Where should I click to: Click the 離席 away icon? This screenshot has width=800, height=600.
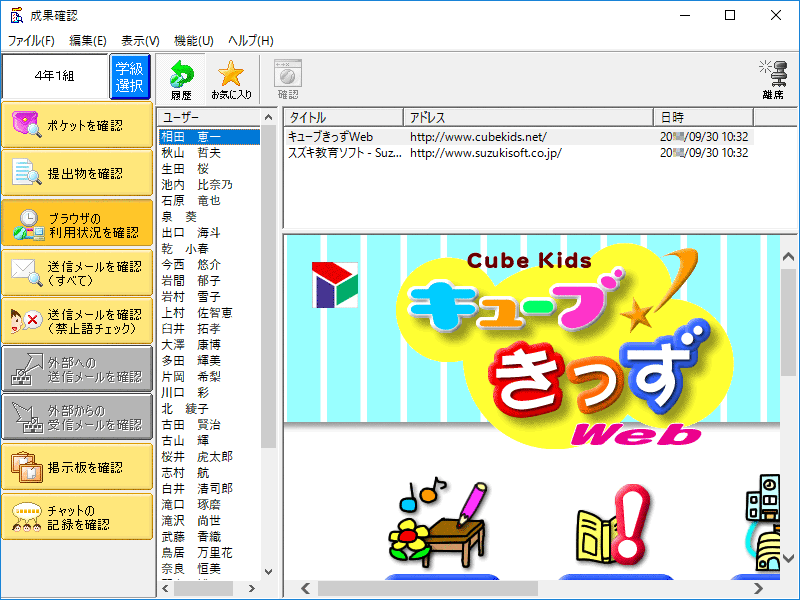(x=773, y=80)
